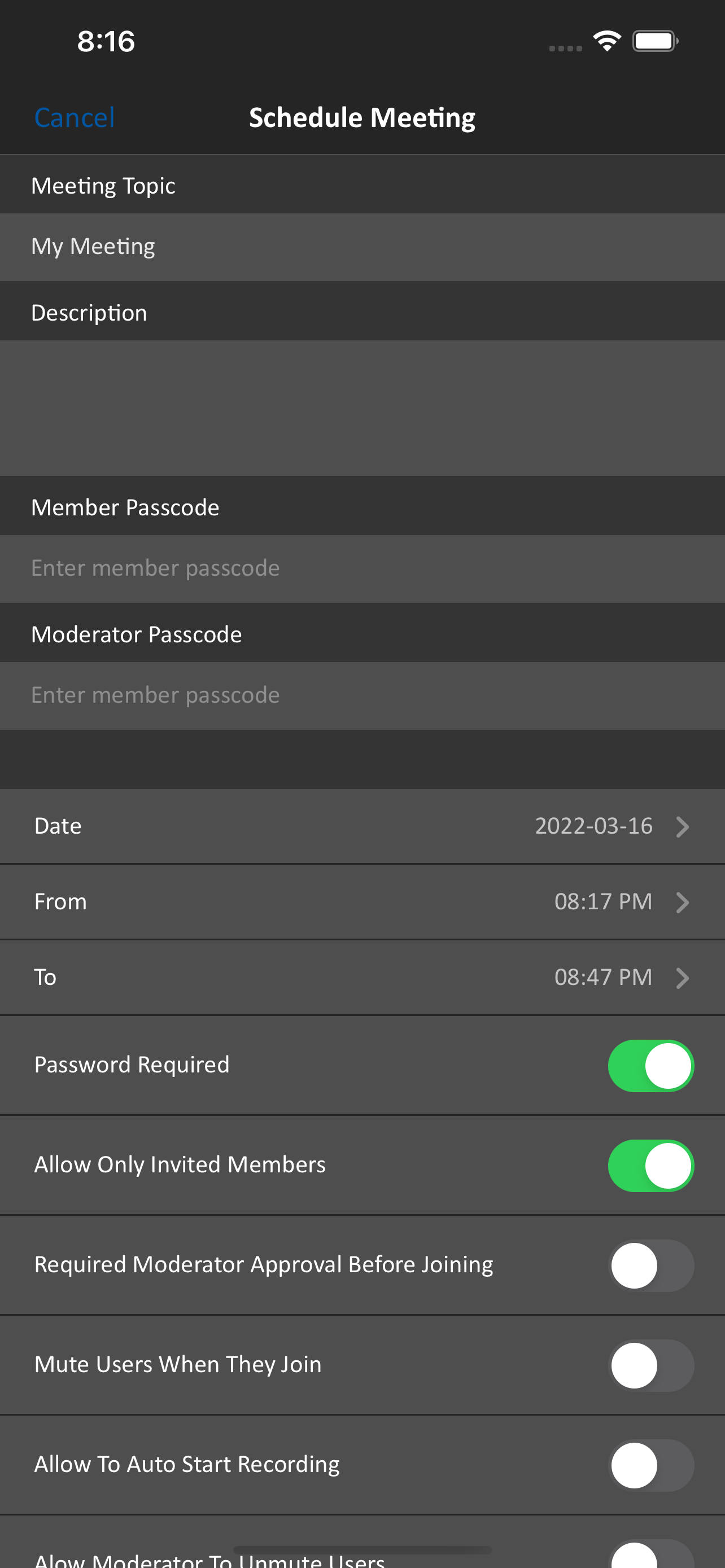This screenshot has height=1568, width=725.
Task: Change the 08:47 PM end time
Action: click(x=603, y=977)
